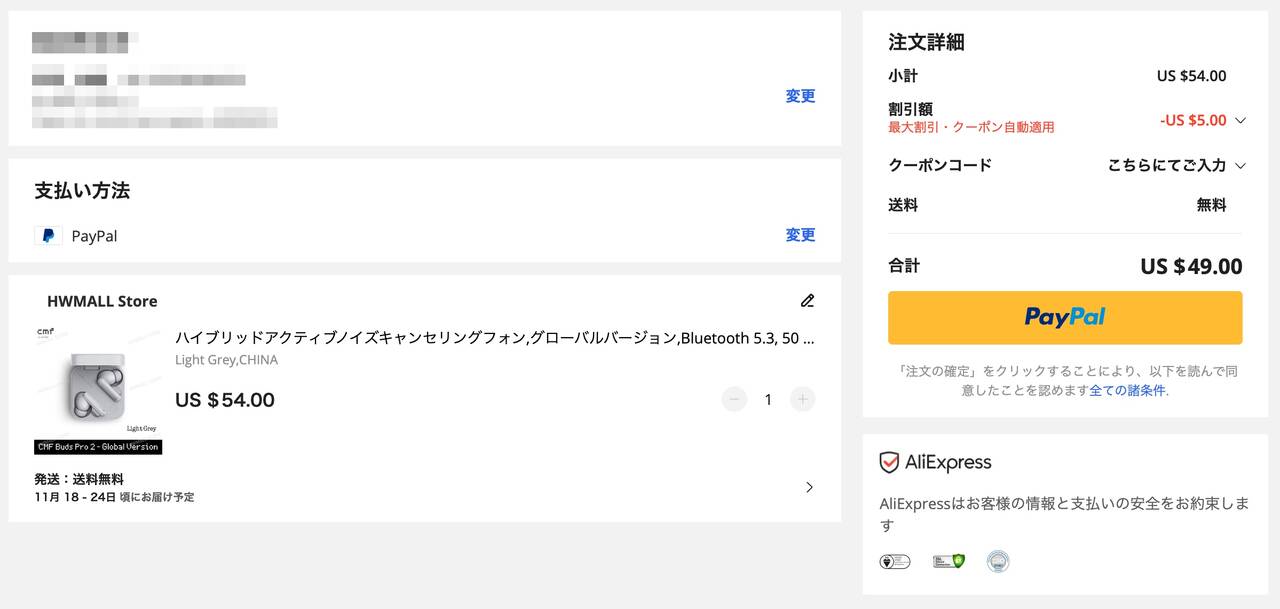This screenshot has width=1280, height=609.
Task: Pay with the yellow PayPal button
Action: coord(1065,318)
